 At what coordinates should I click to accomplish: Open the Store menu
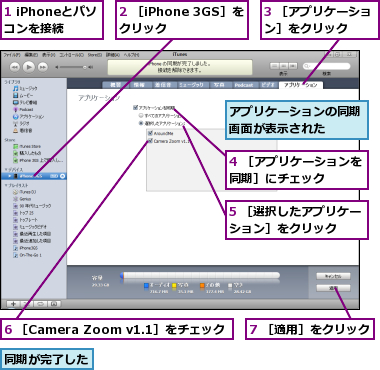tap(95, 55)
